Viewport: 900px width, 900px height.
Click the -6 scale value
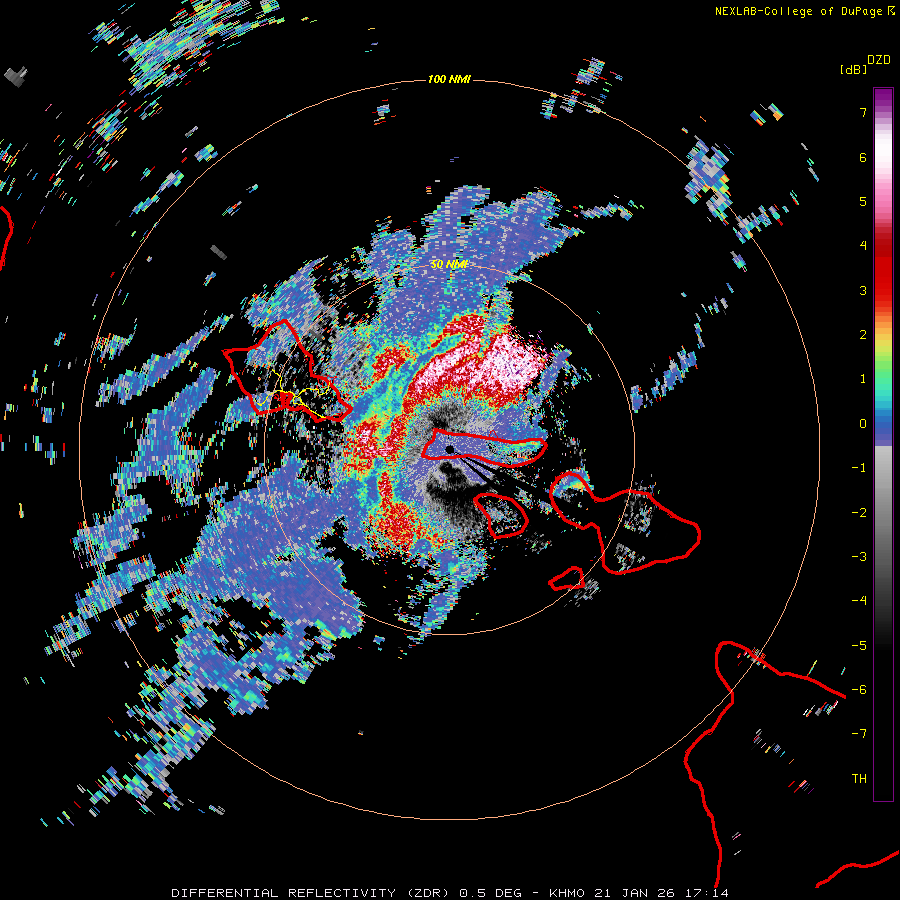coord(859,690)
